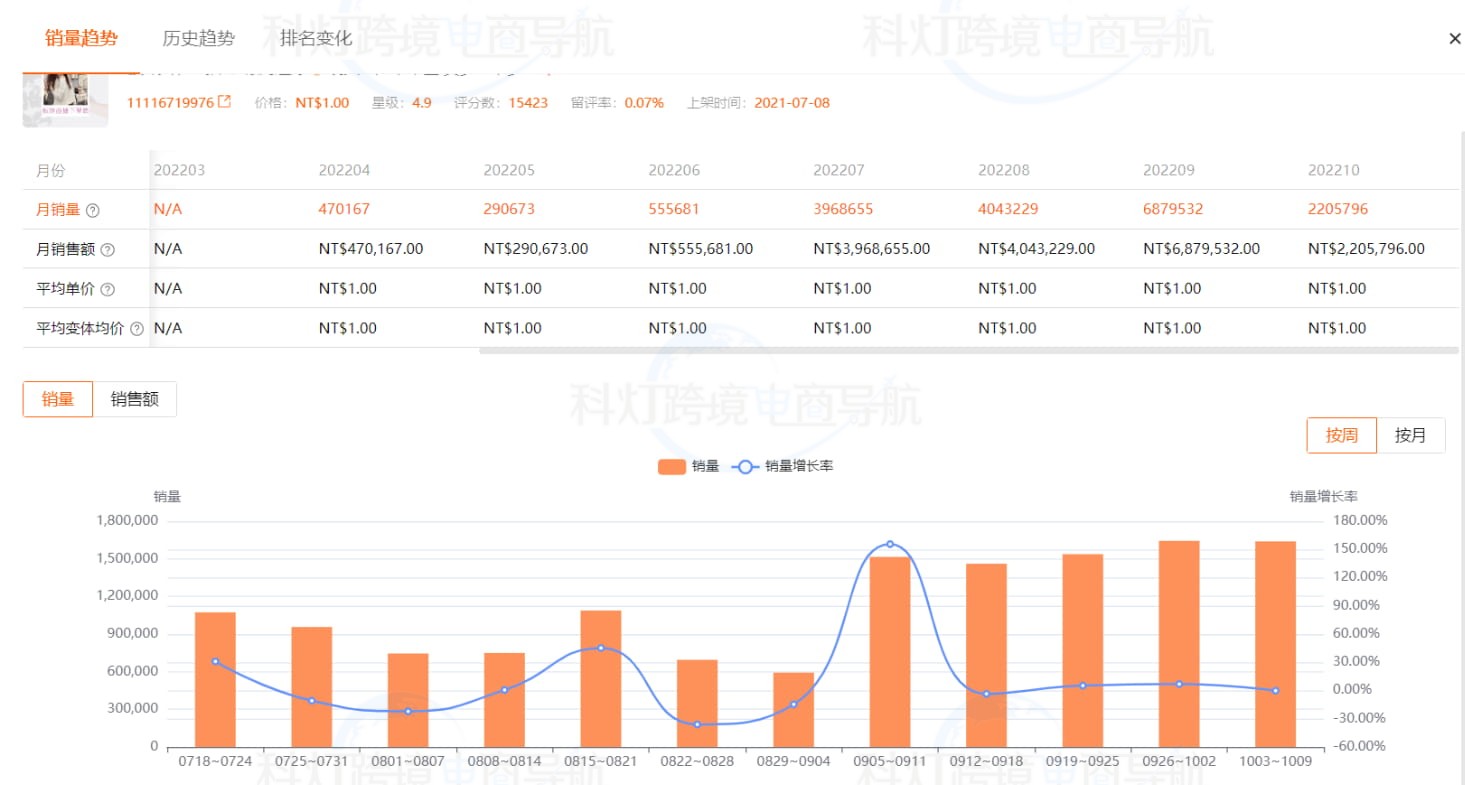This screenshot has height=785, width=1465.
Task: Click help icon next to 平均变体均价
Action: [137, 328]
